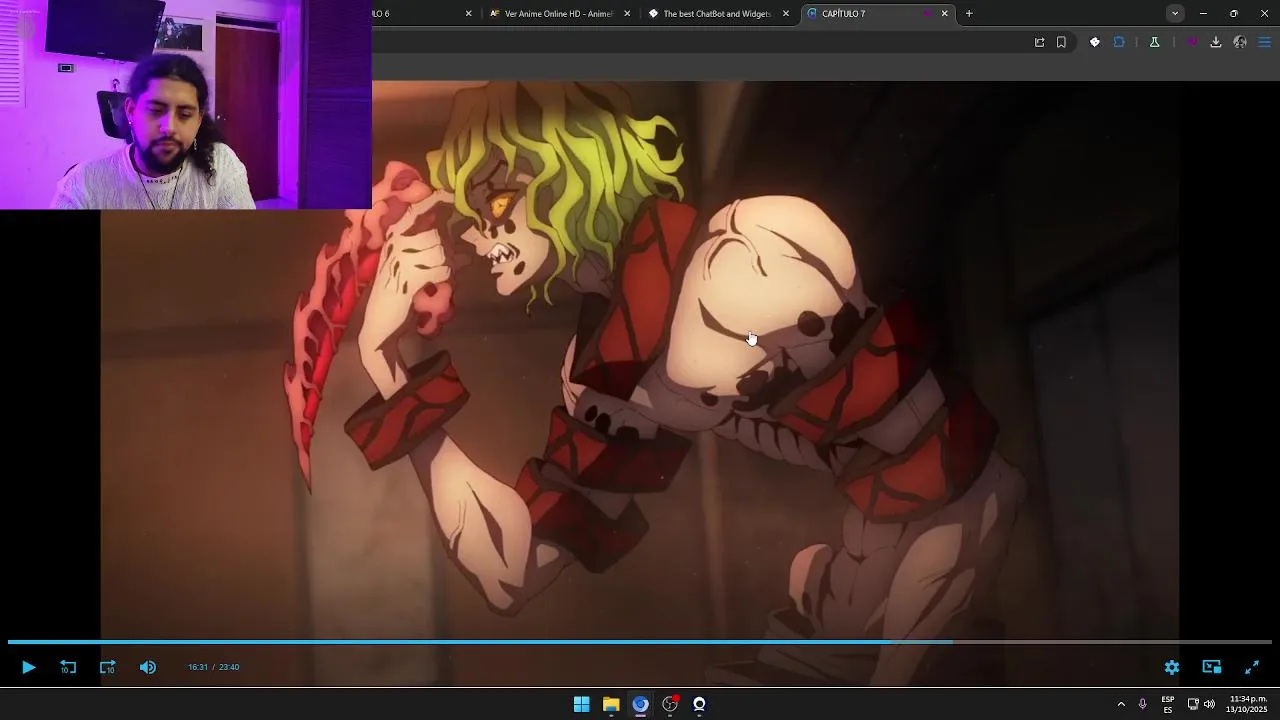Open ESP ES language switcher
Image resolution: width=1280 pixels, height=720 pixels.
tap(1168, 704)
